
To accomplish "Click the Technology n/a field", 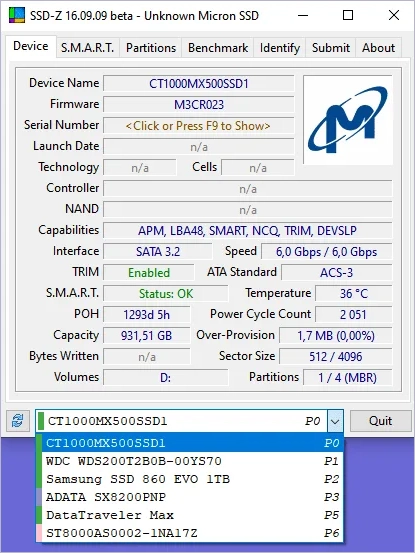I will [140, 168].
